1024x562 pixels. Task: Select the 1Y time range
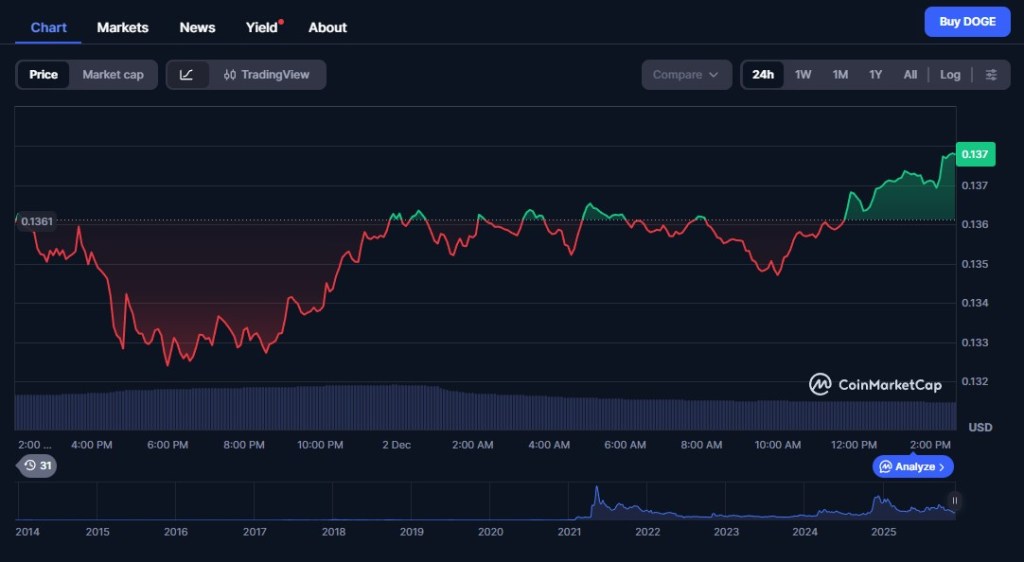point(876,74)
